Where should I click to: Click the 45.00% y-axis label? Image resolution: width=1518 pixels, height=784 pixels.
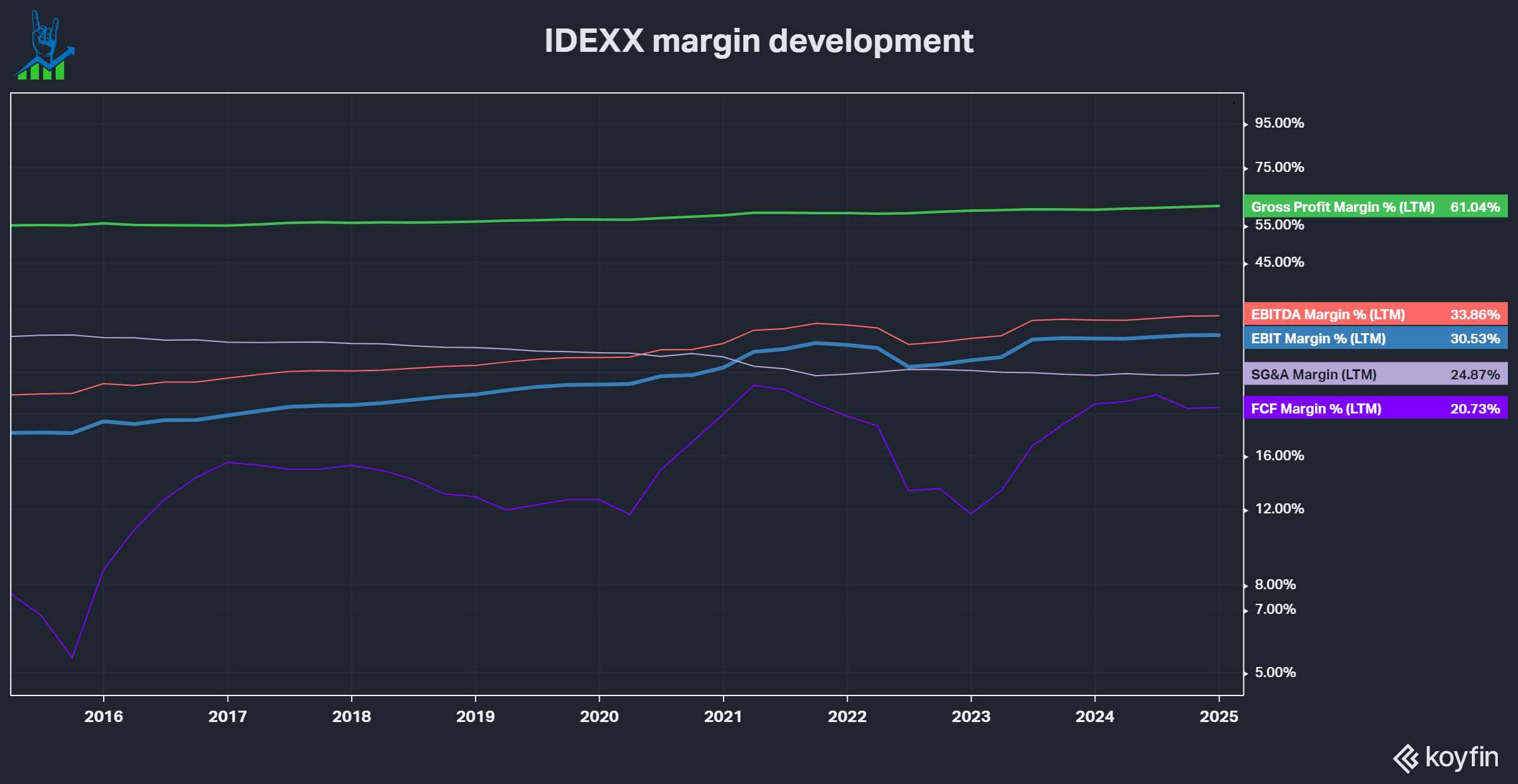[1279, 262]
